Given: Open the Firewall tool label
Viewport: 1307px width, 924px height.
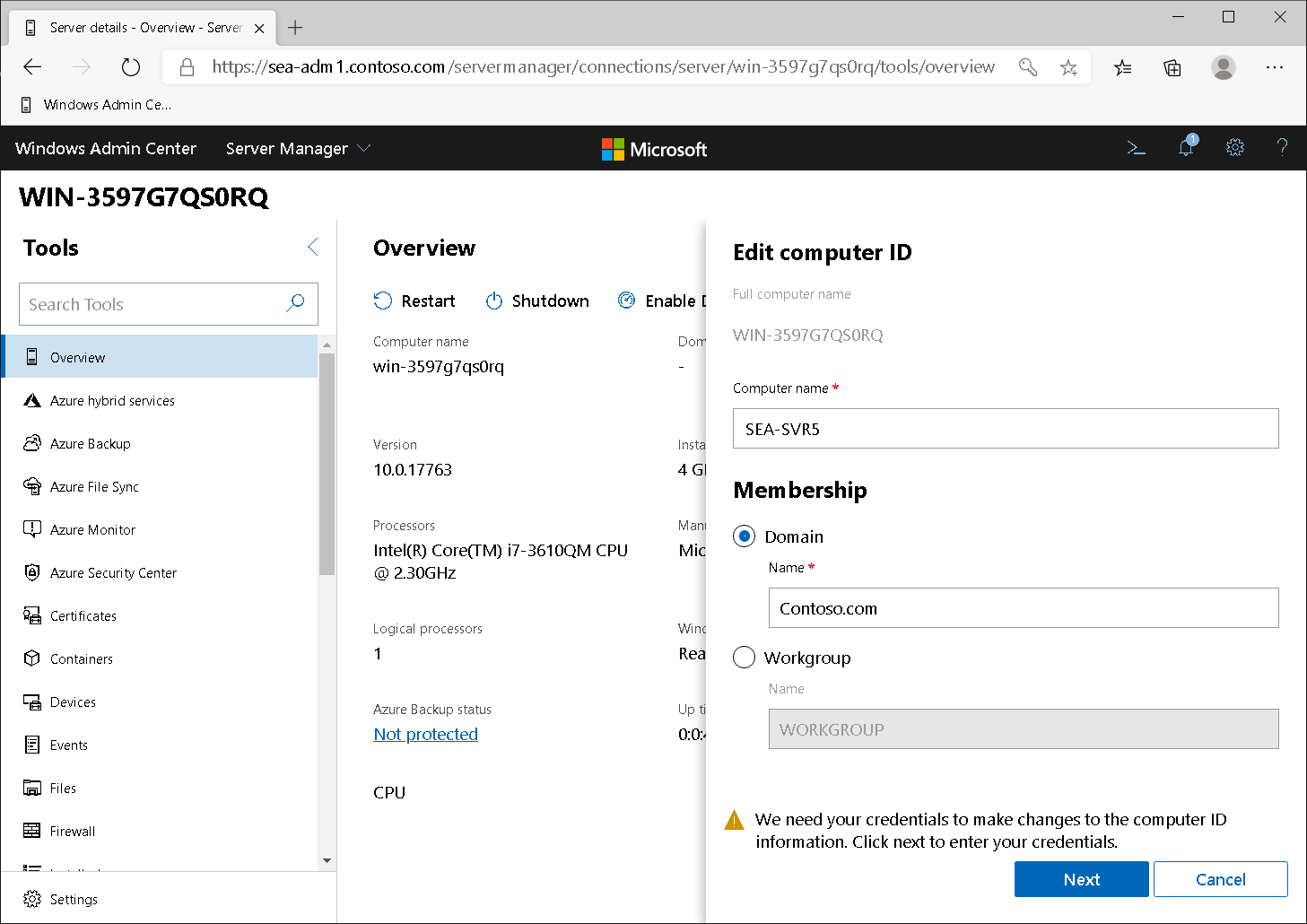Looking at the screenshot, I should click(73, 832).
